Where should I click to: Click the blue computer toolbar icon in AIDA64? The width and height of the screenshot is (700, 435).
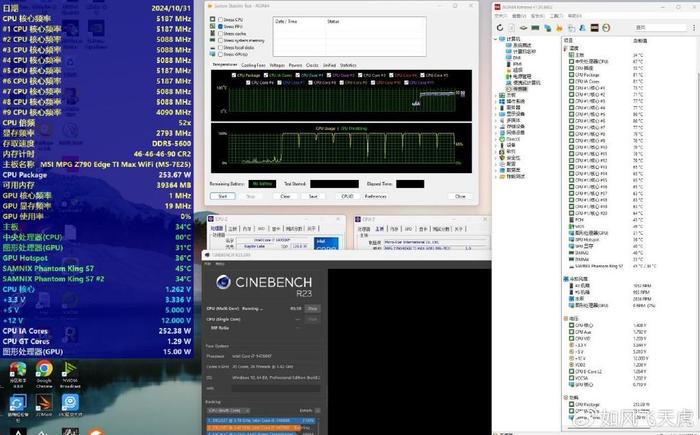click(x=547, y=28)
